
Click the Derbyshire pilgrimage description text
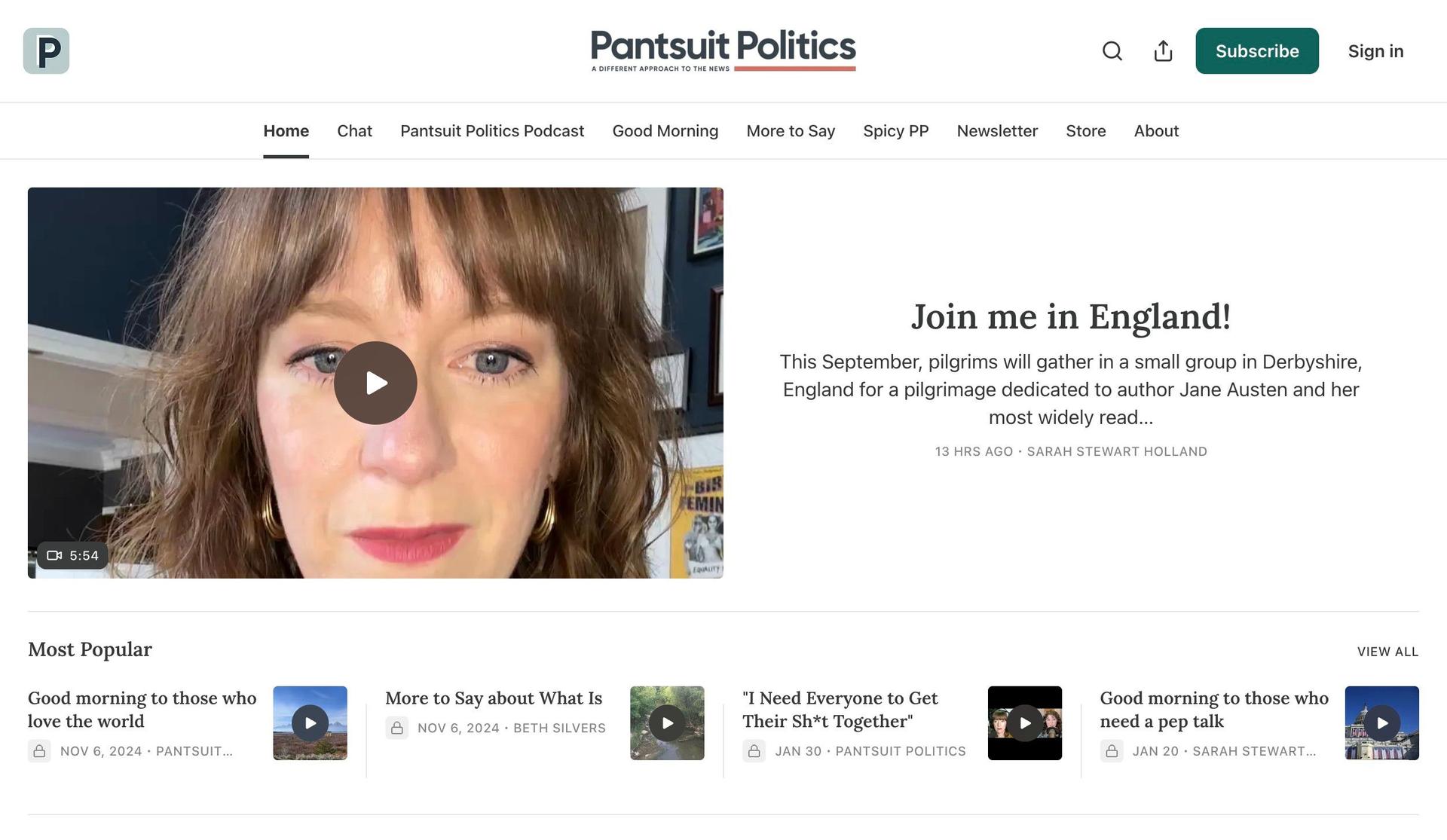point(1071,389)
